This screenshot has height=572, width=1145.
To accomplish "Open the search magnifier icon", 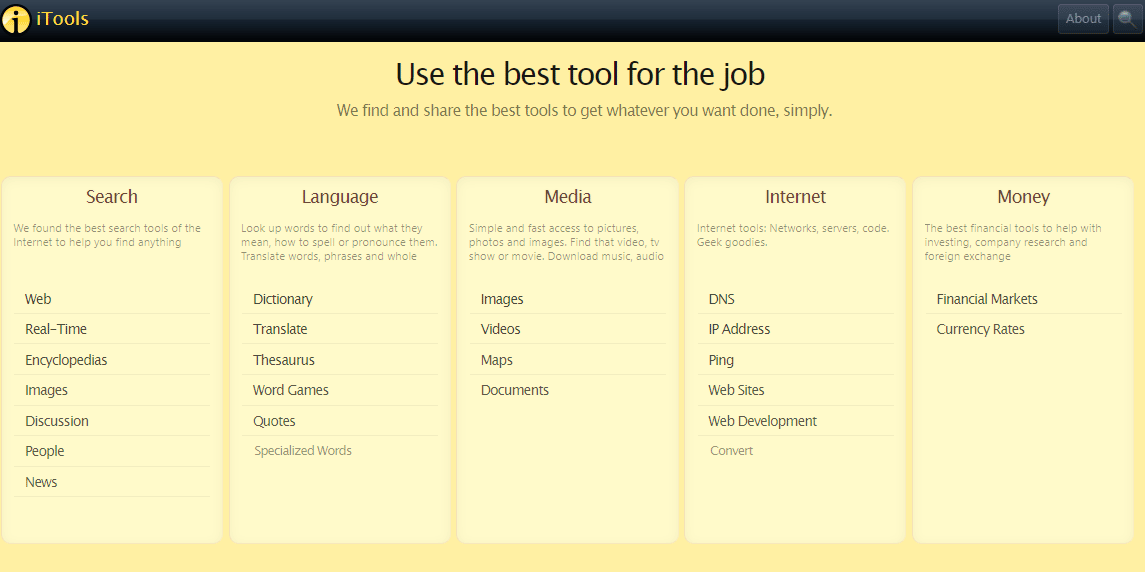I will point(1127,19).
